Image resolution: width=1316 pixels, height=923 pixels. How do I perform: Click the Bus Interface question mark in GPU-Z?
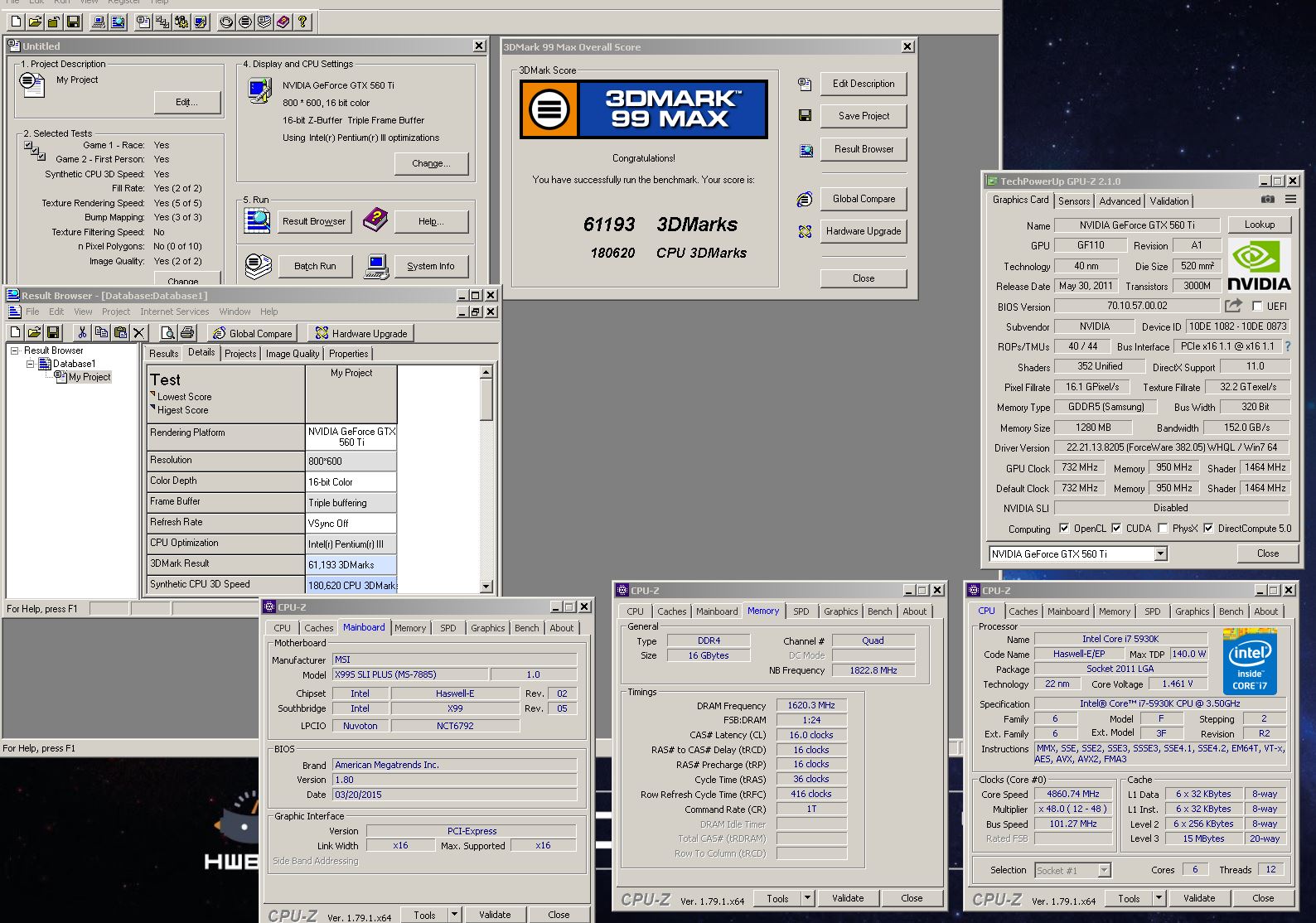pos(1288,346)
